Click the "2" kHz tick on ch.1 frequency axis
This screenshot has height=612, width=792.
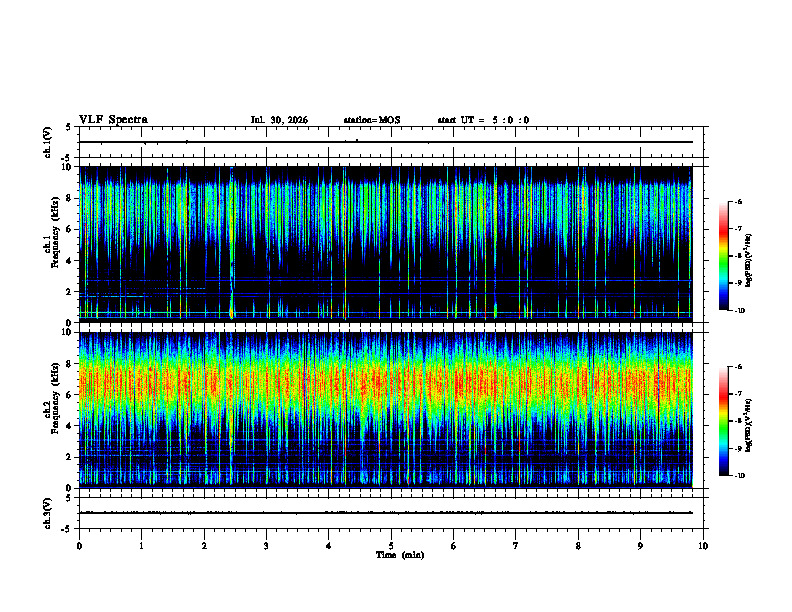click(70, 292)
